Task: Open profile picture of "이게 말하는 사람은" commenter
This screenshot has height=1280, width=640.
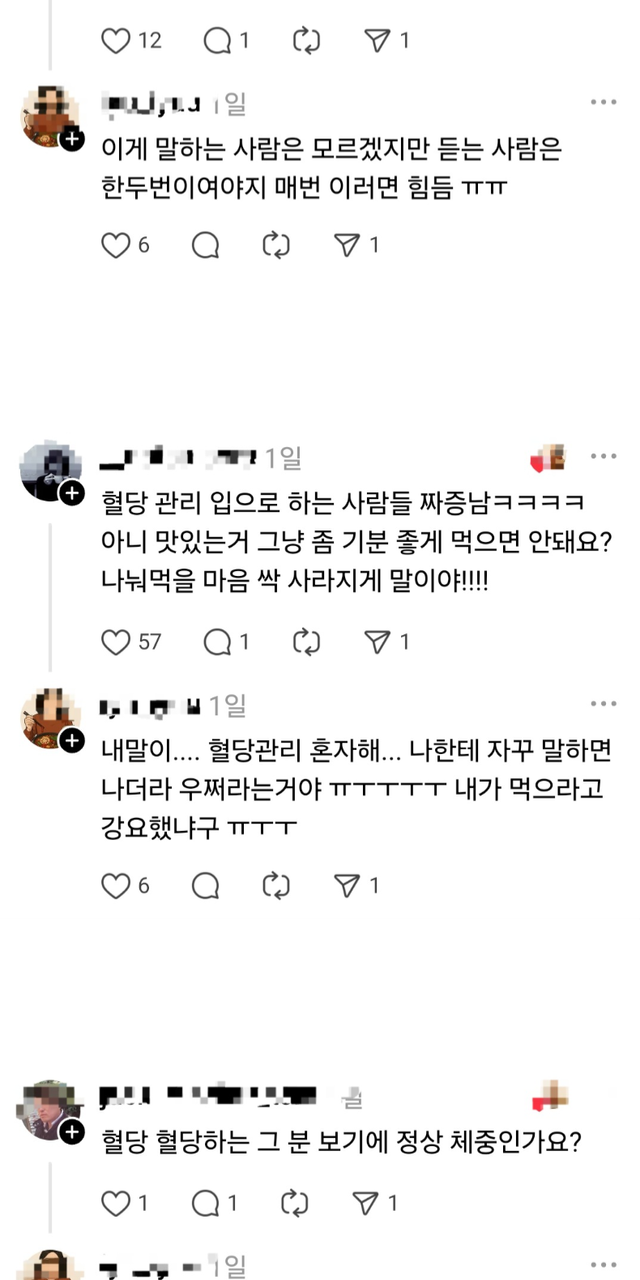Action: (48, 116)
